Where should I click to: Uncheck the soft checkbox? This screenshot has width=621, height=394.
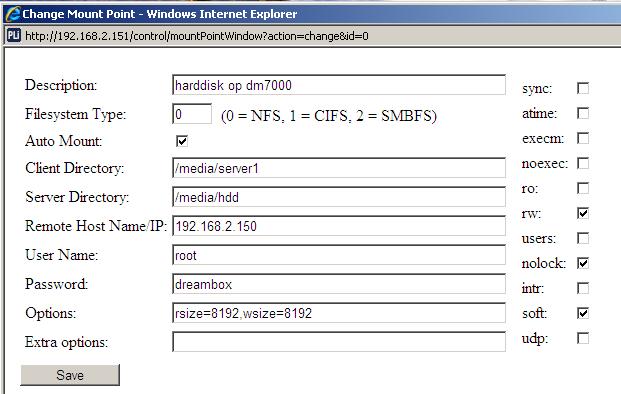(x=583, y=313)
